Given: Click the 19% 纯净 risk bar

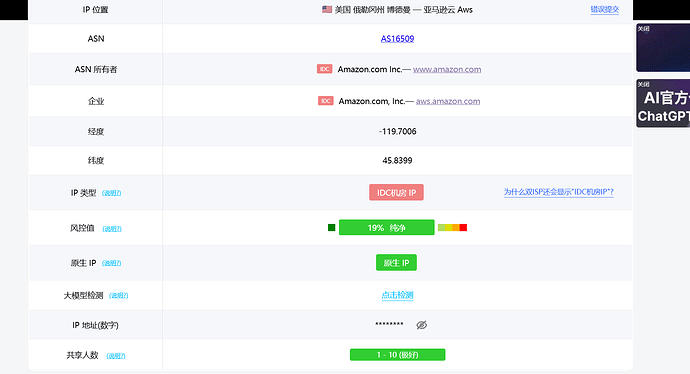Looking at the screenshot, I should click(x=386, y=227).
